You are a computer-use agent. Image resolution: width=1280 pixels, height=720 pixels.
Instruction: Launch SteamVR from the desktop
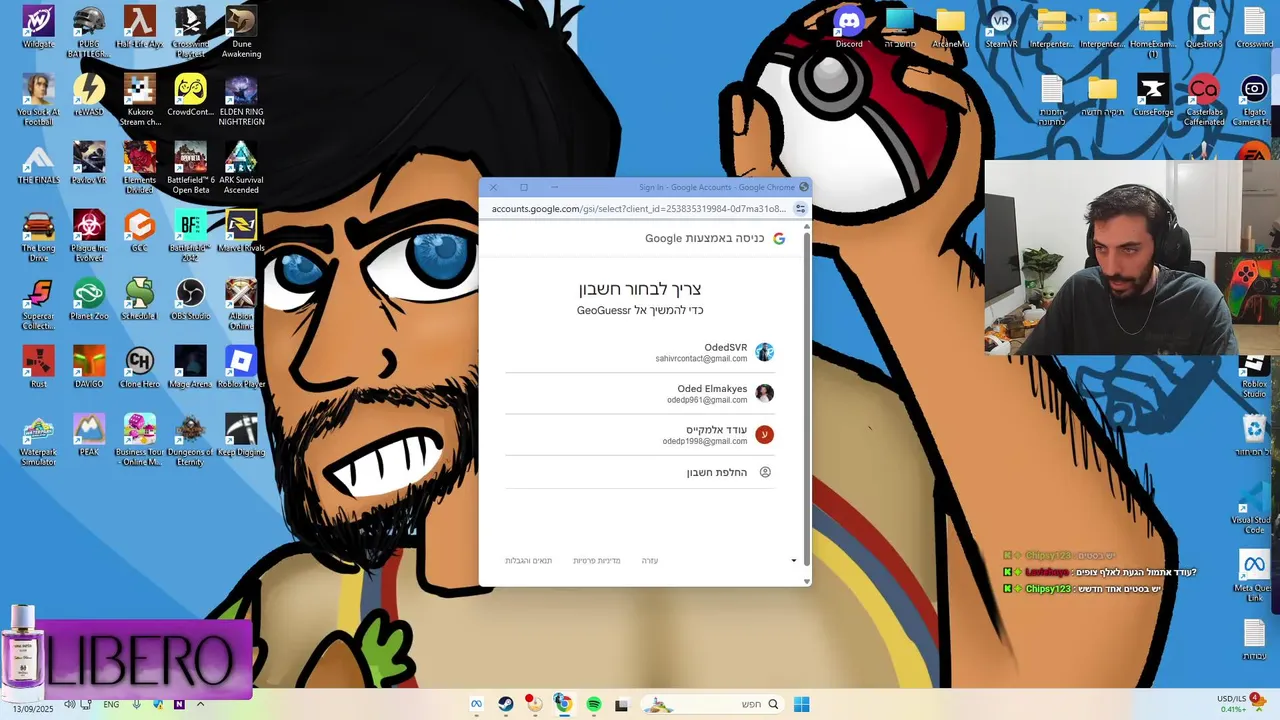click(1001, 27)
